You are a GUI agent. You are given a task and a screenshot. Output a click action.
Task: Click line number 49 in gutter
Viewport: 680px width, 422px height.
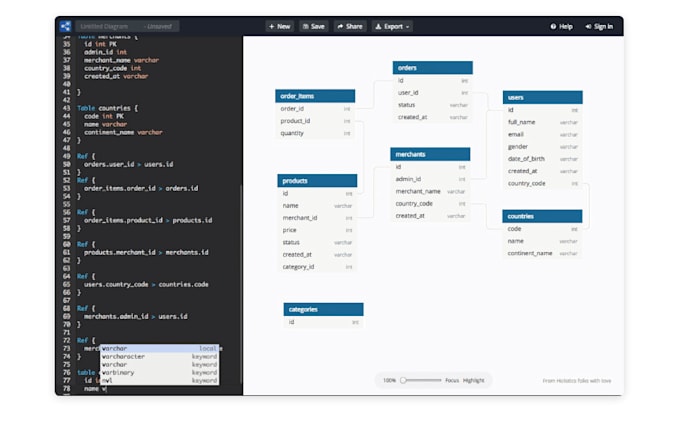point(66,156)
